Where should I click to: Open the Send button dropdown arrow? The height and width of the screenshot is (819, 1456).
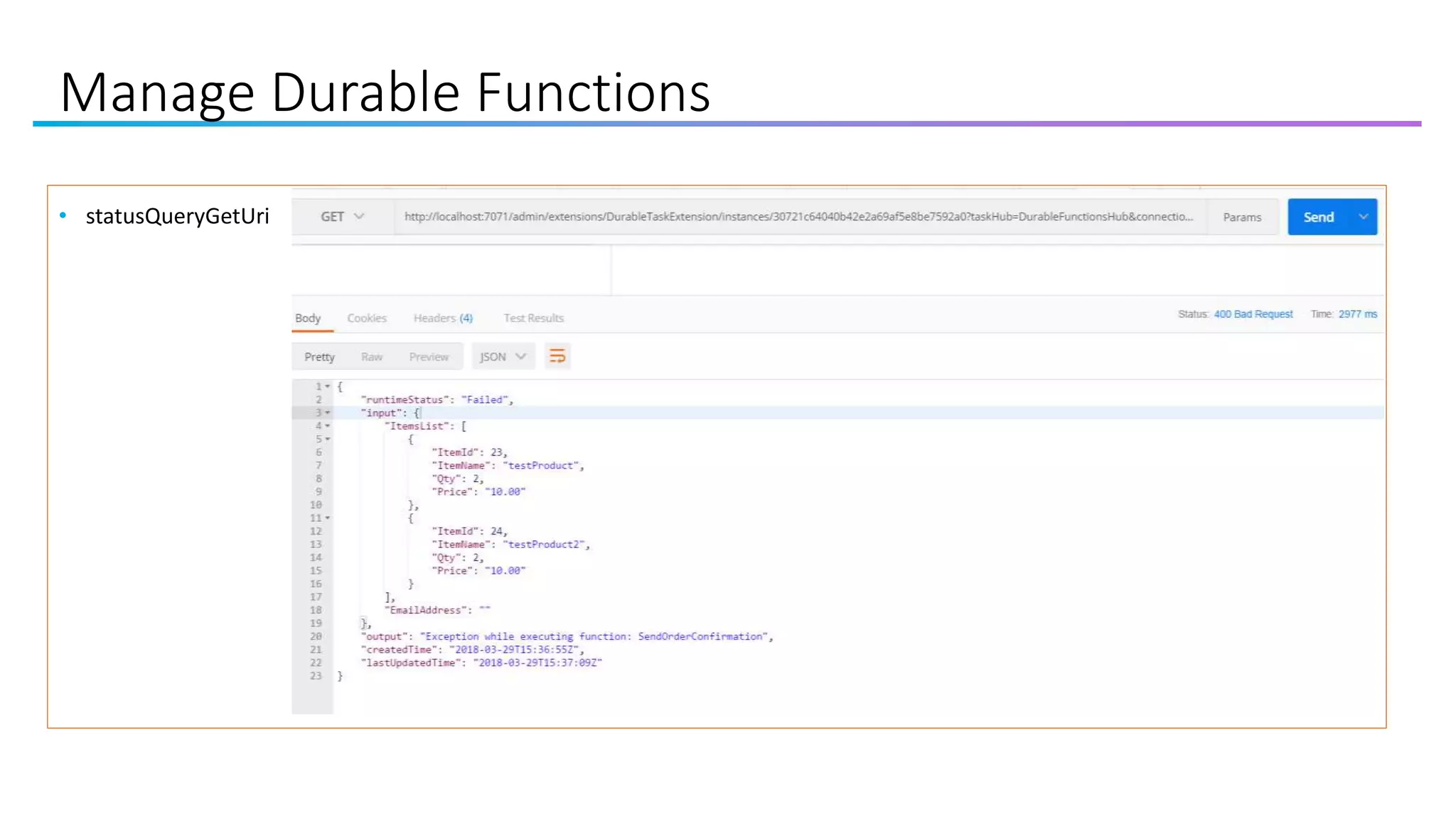tap(1362, 217)
